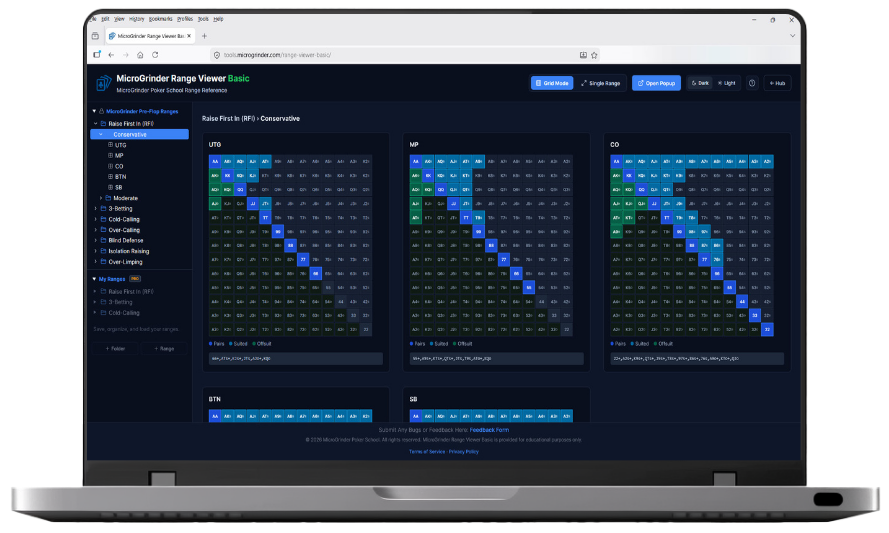Click the browser tab list chevron
The width and height of the screenshot is (889, 533).
click(792, 35)
